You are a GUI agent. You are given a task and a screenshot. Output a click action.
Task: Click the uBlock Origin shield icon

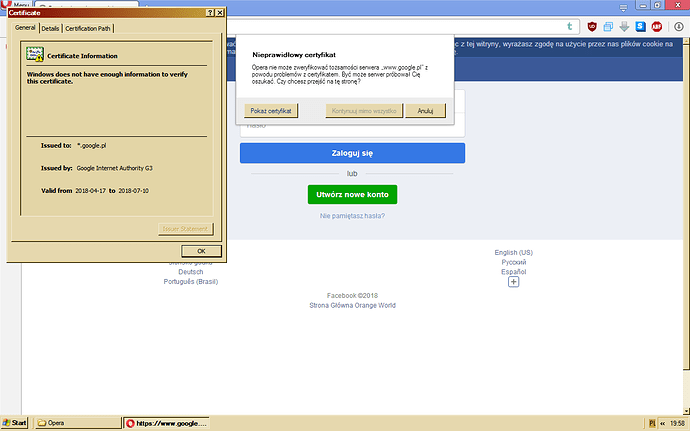[x=592, y=27]
